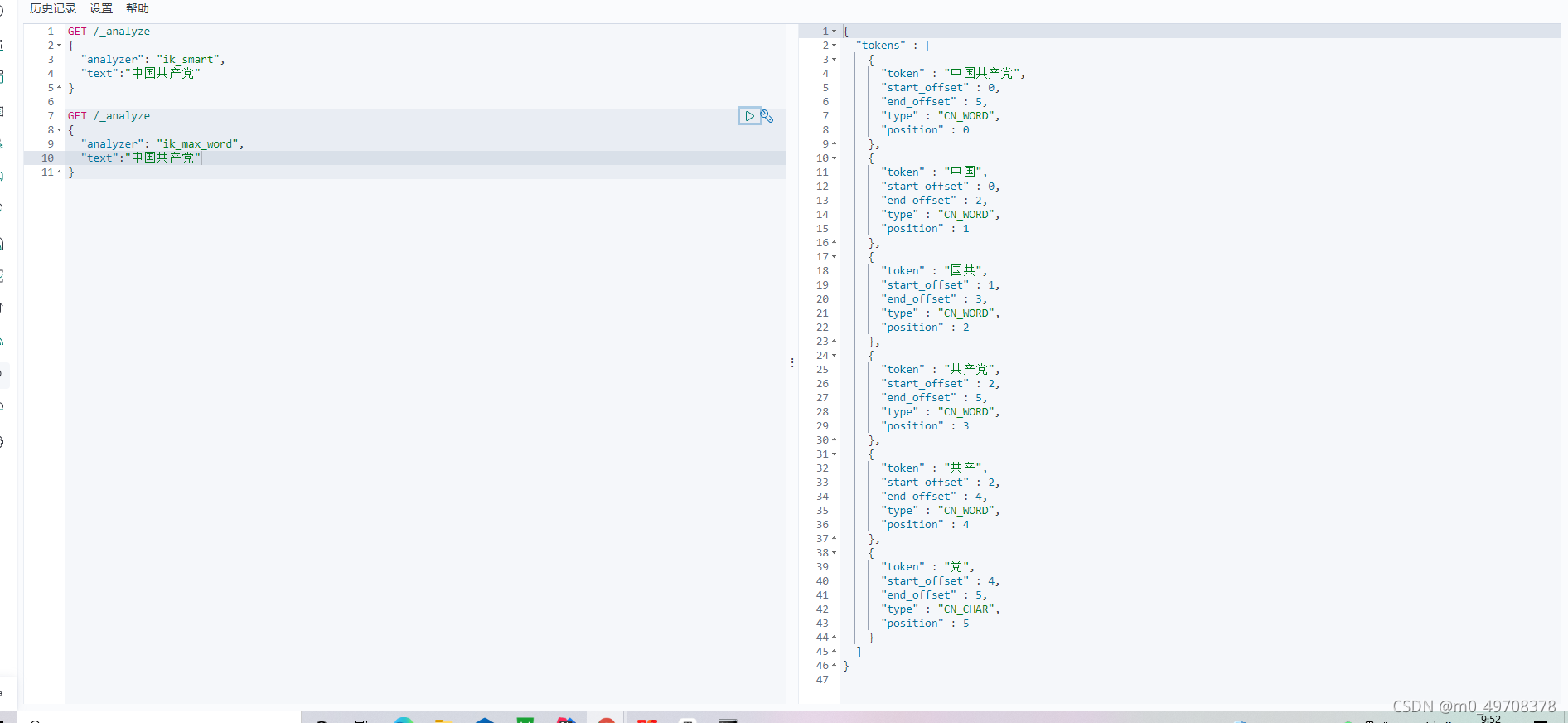This screenshot has width=1568, height=723.
Task: Collapse request block at editor line 8
Action: (x=60, y=130)
